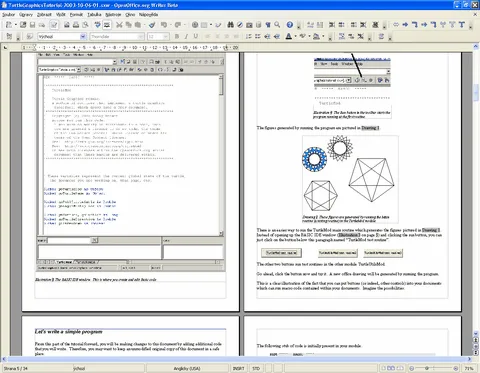
Task: Open the Soubor menu
Action: click(9, 14)
